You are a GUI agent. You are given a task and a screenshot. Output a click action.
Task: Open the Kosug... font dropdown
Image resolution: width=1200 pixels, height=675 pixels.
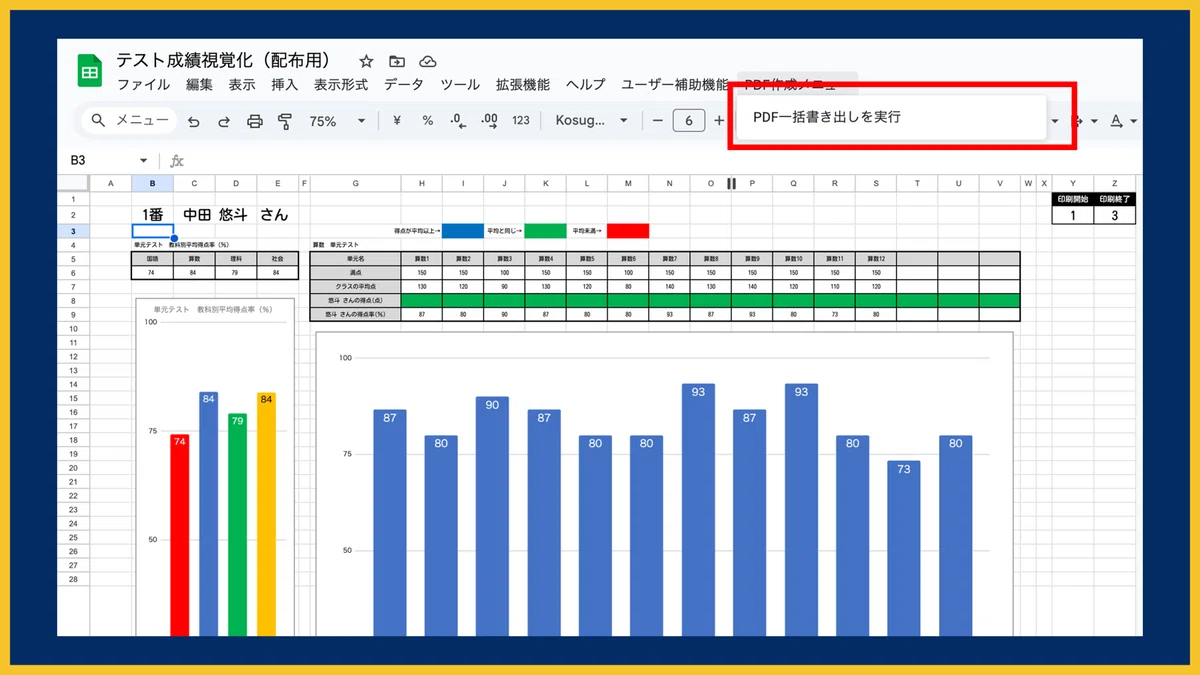coord(591,121)
